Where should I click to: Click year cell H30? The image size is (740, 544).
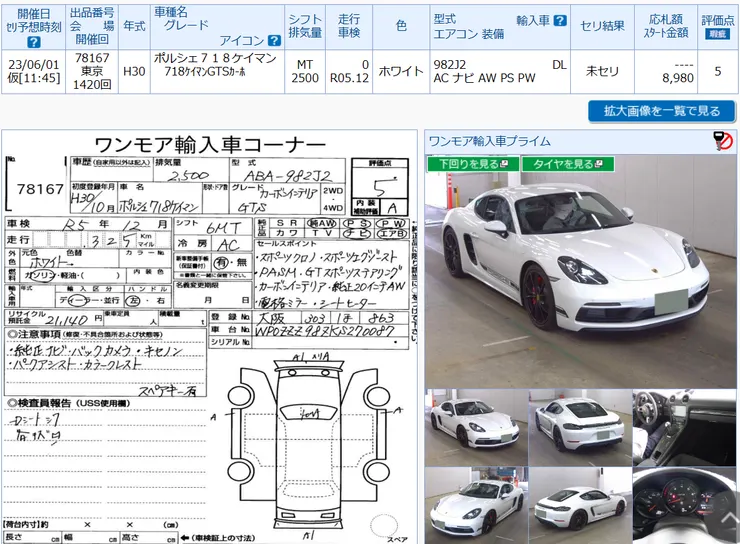(134, 71)
